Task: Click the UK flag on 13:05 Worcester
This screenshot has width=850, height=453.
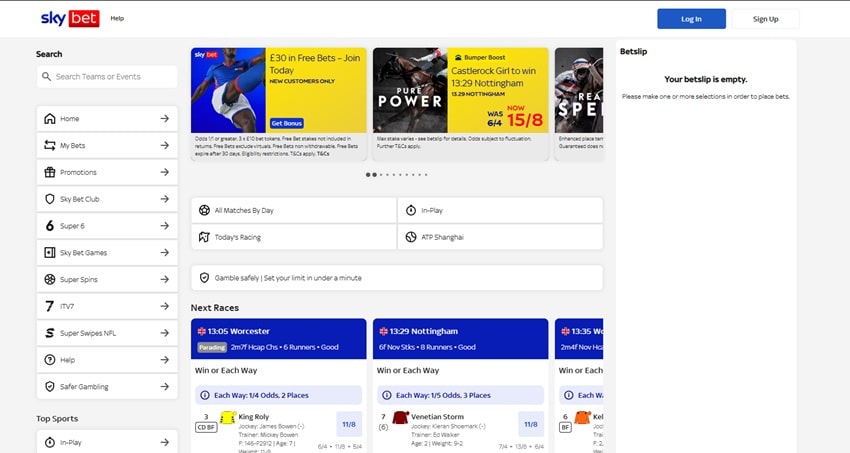Action: pyautogui.click(x=202, y=331)
